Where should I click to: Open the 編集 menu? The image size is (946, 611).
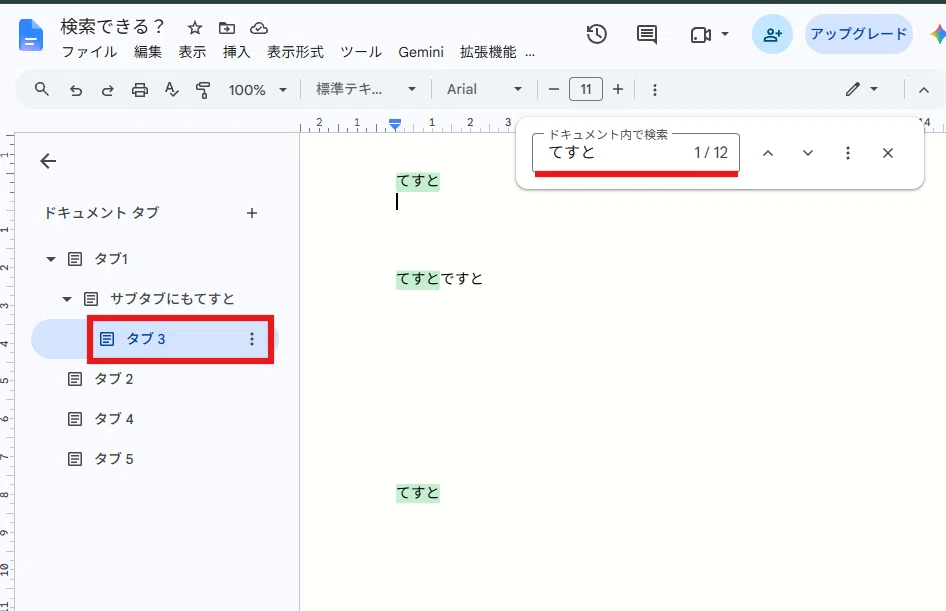pos(148,52)
